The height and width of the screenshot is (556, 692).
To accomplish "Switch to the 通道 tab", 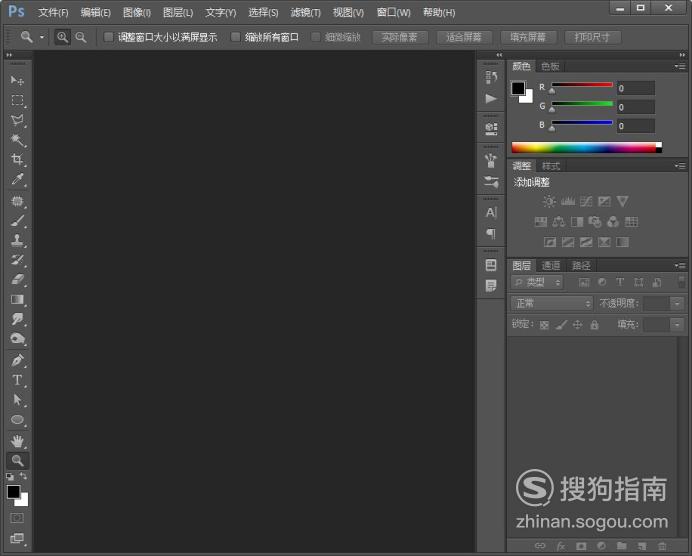I will [x=550, y=266].
